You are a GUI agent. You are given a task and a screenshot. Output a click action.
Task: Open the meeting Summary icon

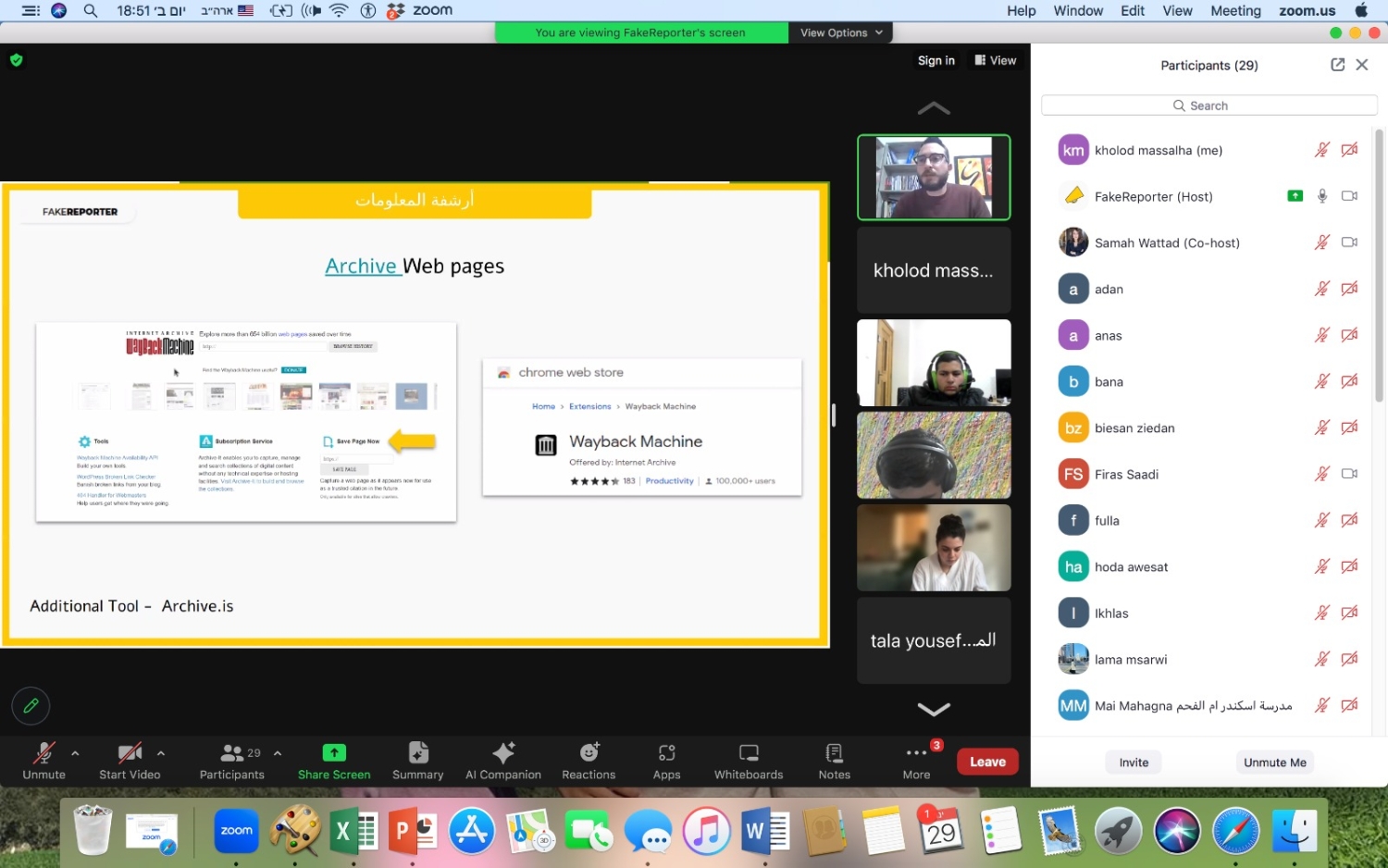point(418,752)
